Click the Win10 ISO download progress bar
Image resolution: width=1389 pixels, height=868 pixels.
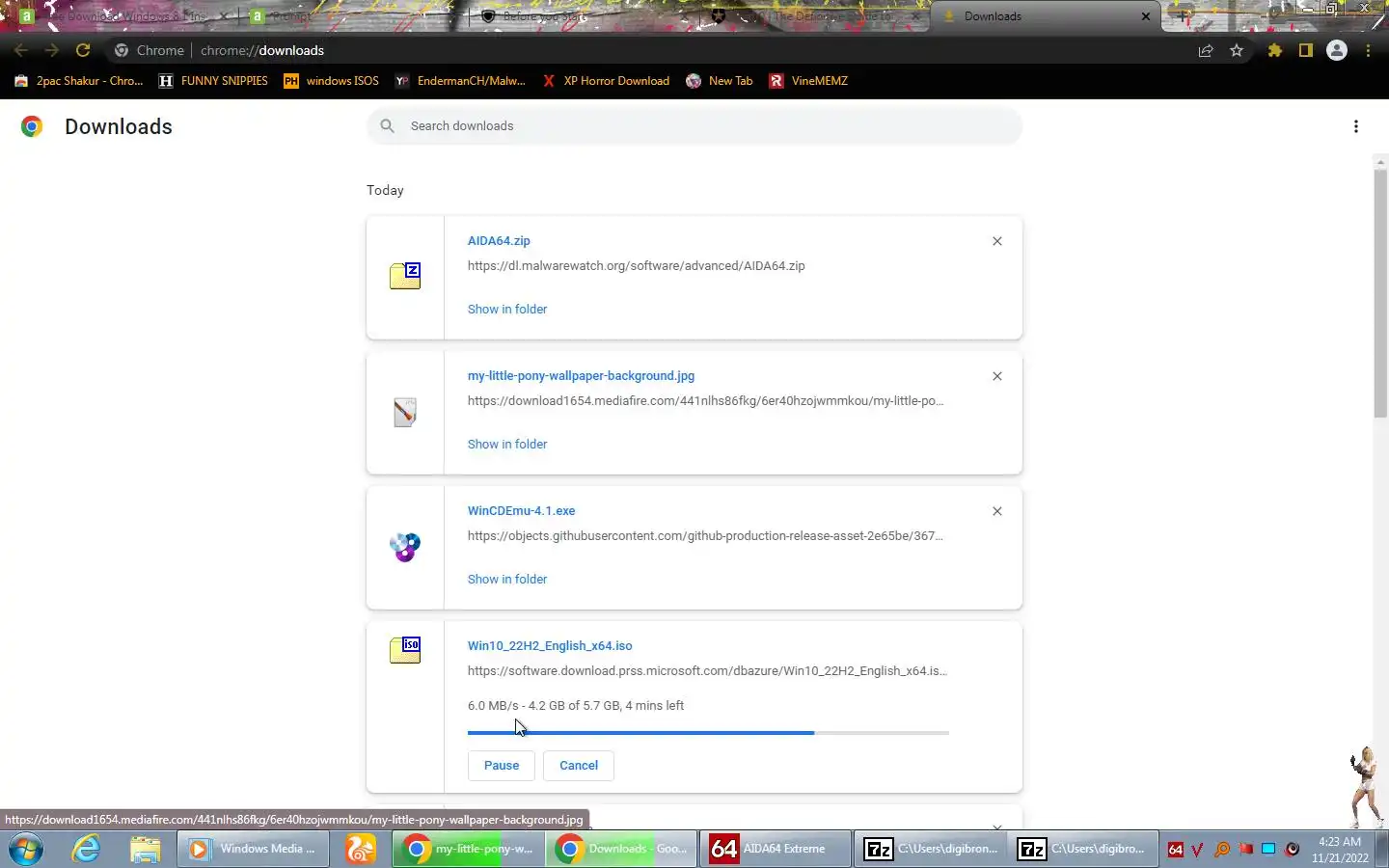click(708, 733)
